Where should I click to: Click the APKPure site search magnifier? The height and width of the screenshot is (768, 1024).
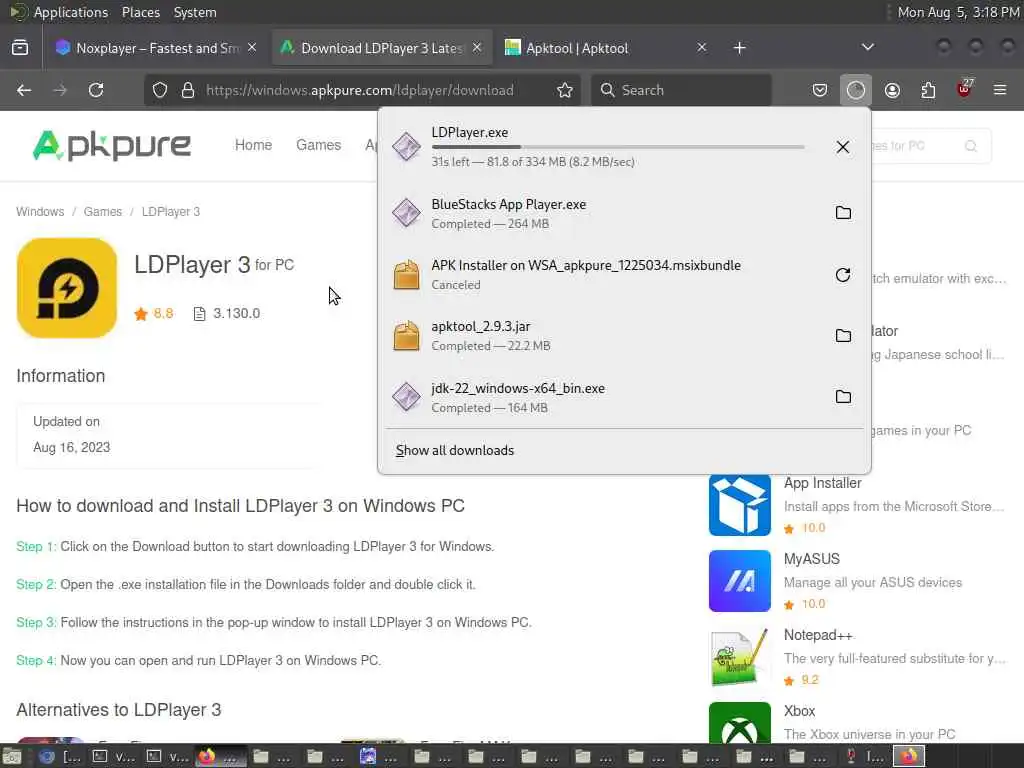971,146
